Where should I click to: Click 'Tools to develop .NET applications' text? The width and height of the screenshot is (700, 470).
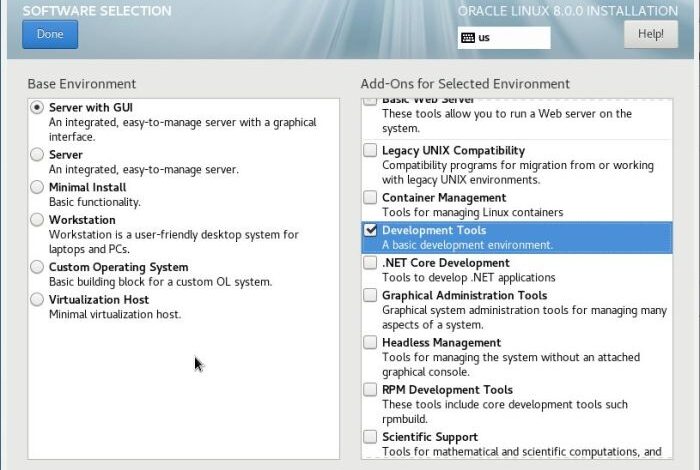coord(469,278)
